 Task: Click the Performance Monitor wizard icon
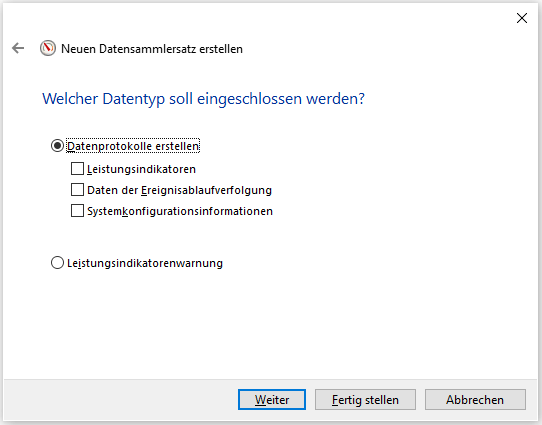coord(48,48)
